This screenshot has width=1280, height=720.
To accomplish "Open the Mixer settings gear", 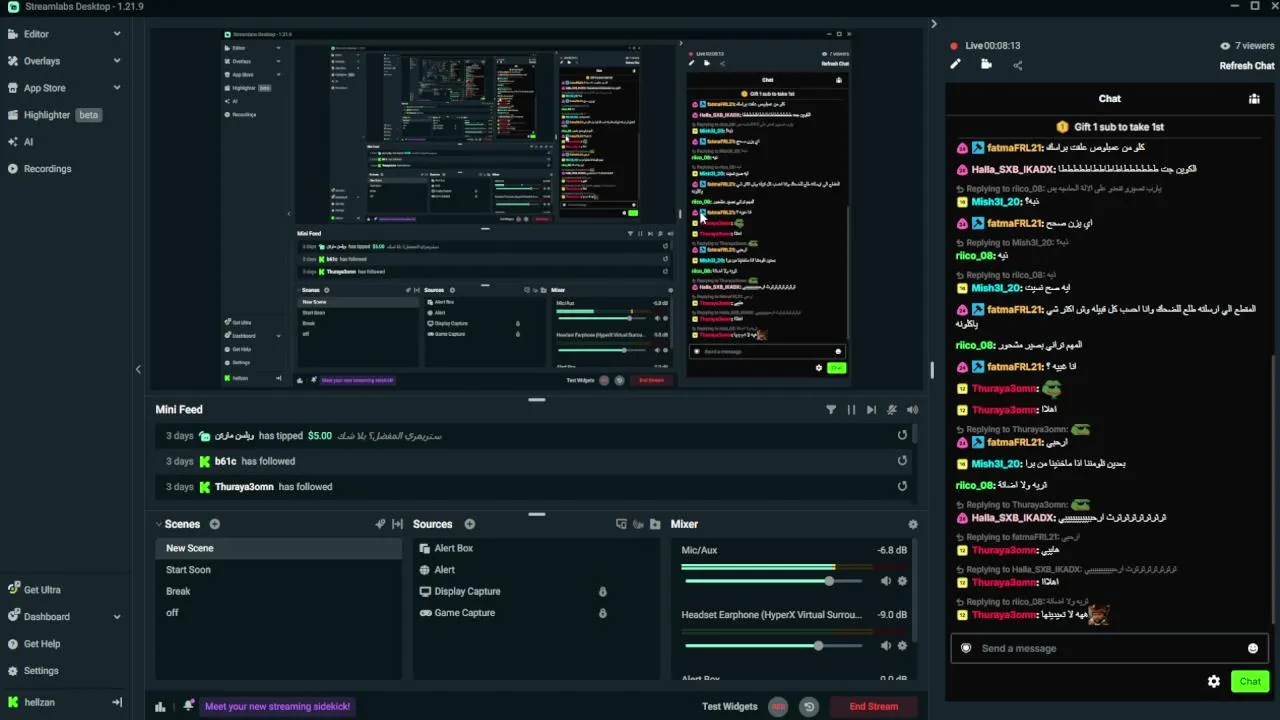I will tap(912, 524).
